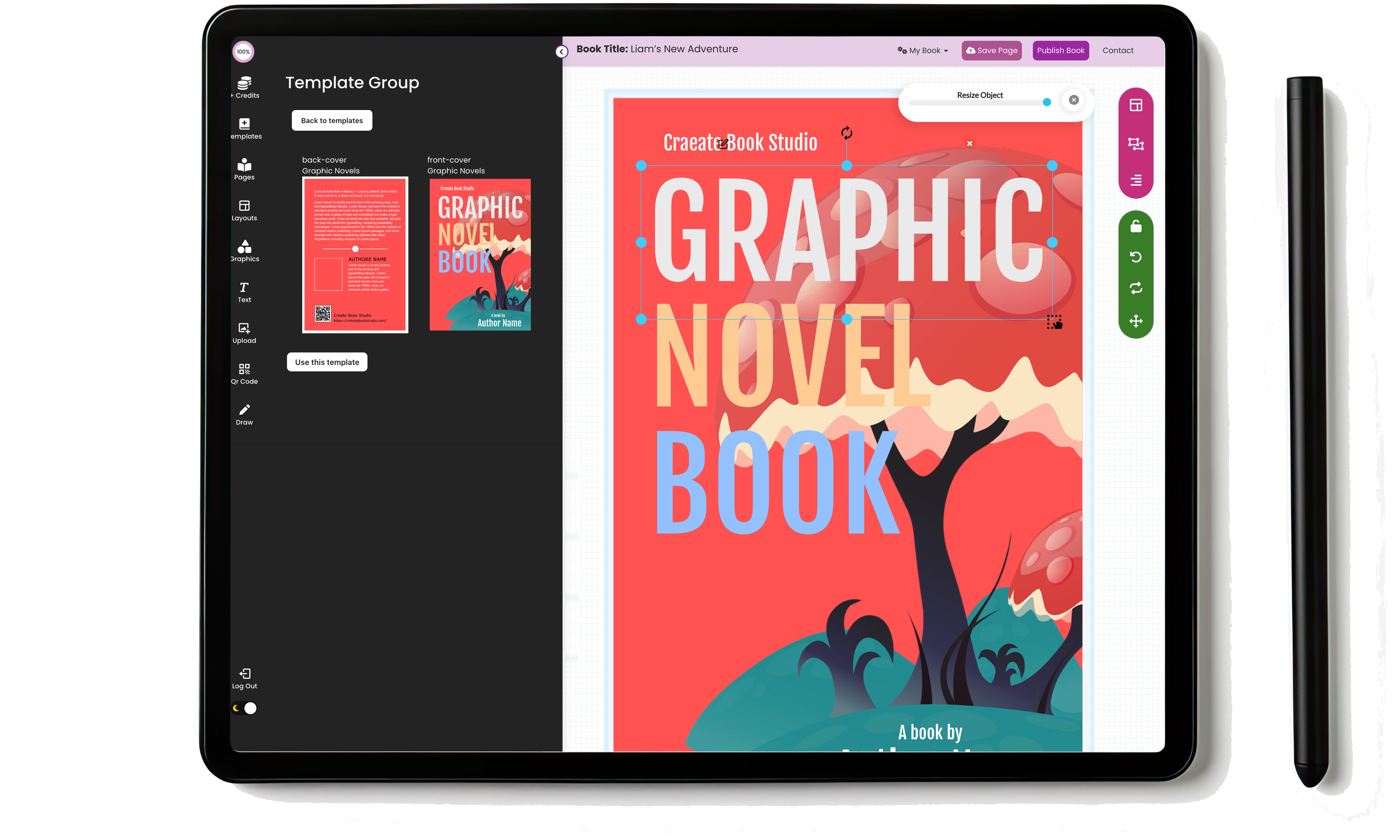This screenshot has height=840, width=1400.
Task: Close the Resize Object popup
Action: (x=1074, y=100)
